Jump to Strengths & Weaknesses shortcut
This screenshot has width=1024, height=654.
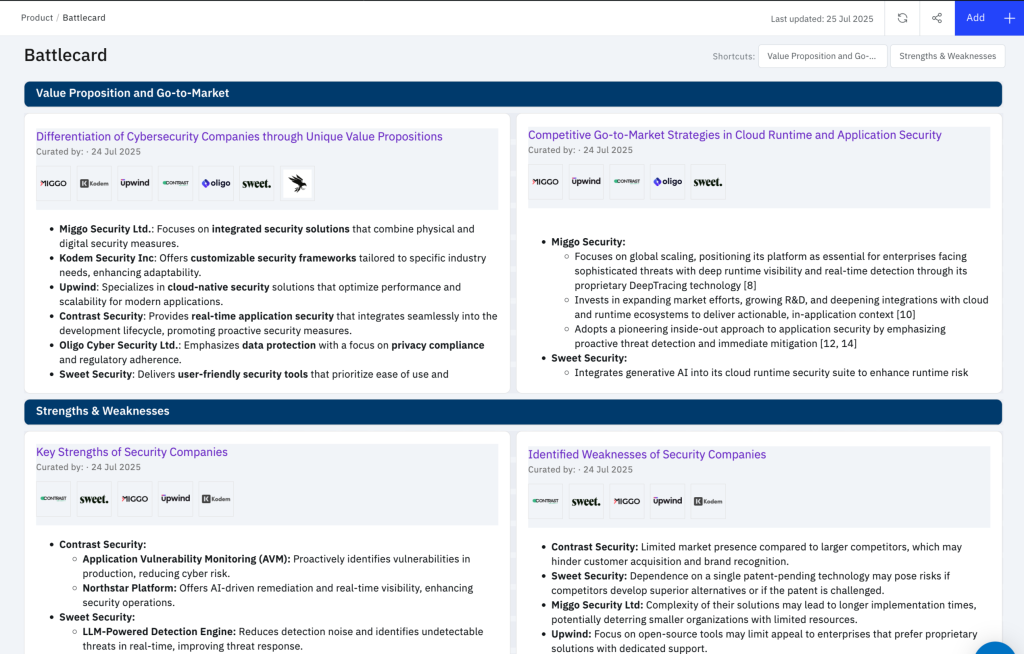tap(948, 56)
